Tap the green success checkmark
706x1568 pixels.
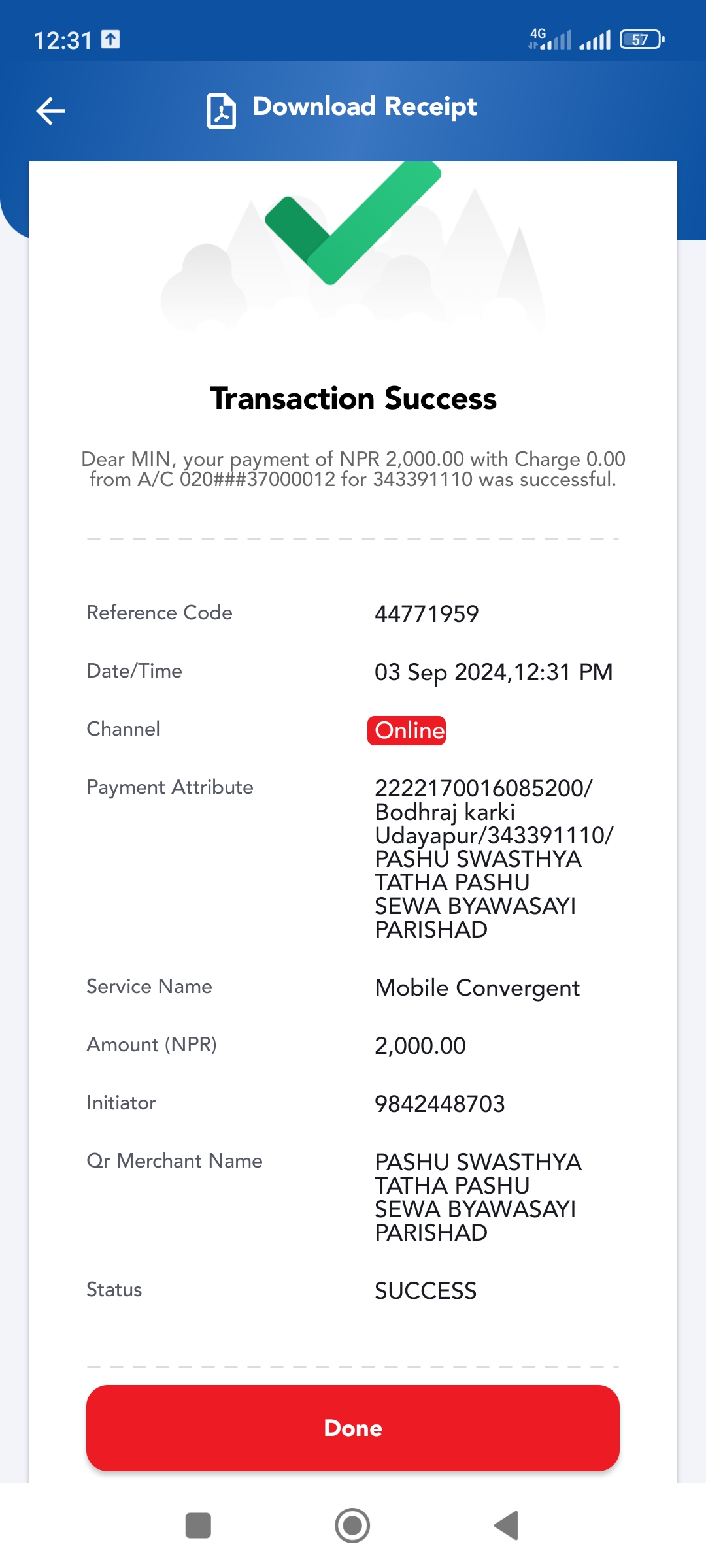[353, 222]
